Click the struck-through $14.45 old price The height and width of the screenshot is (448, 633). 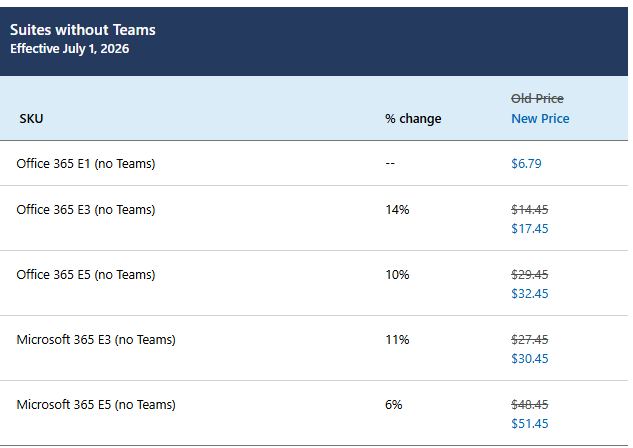(x=530, y=209)
